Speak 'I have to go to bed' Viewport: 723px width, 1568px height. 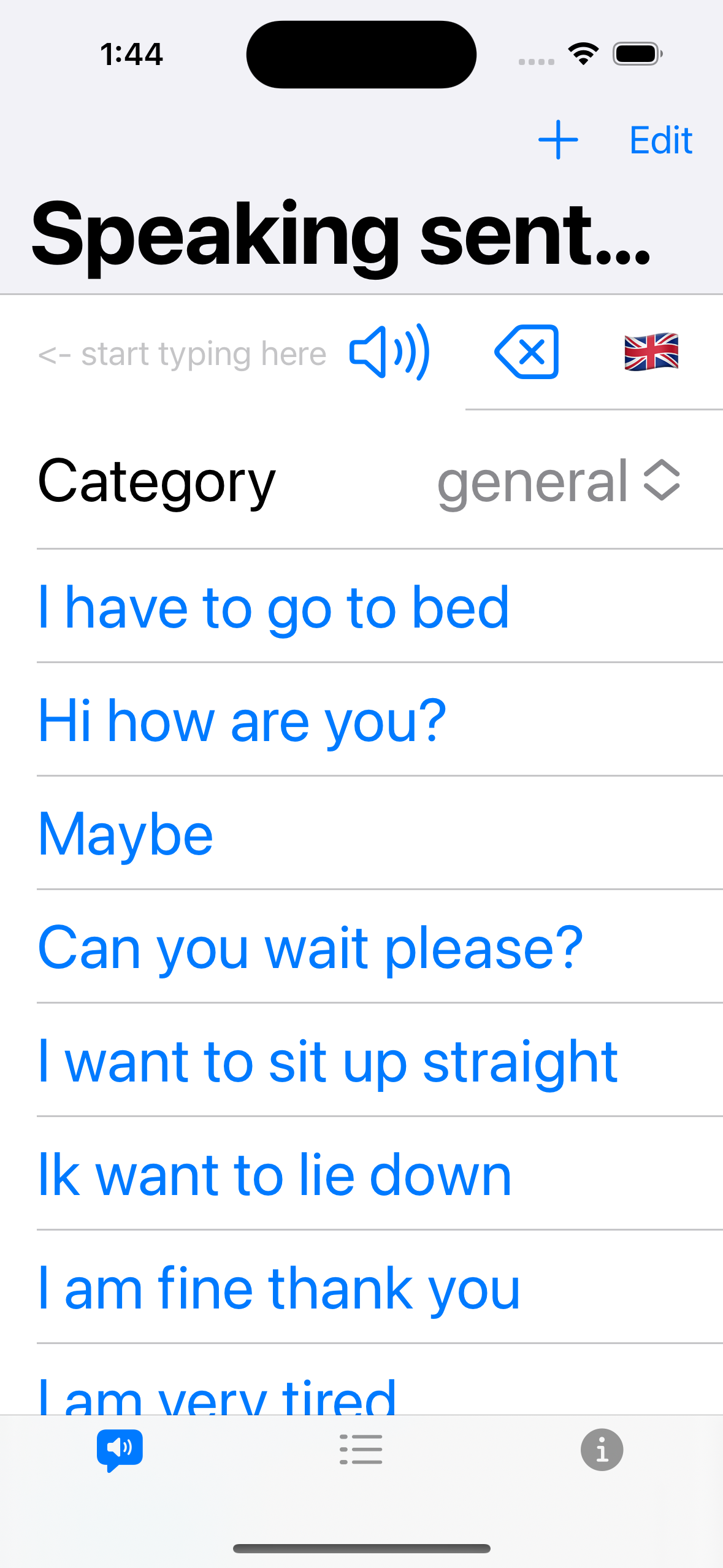point(274,607)
